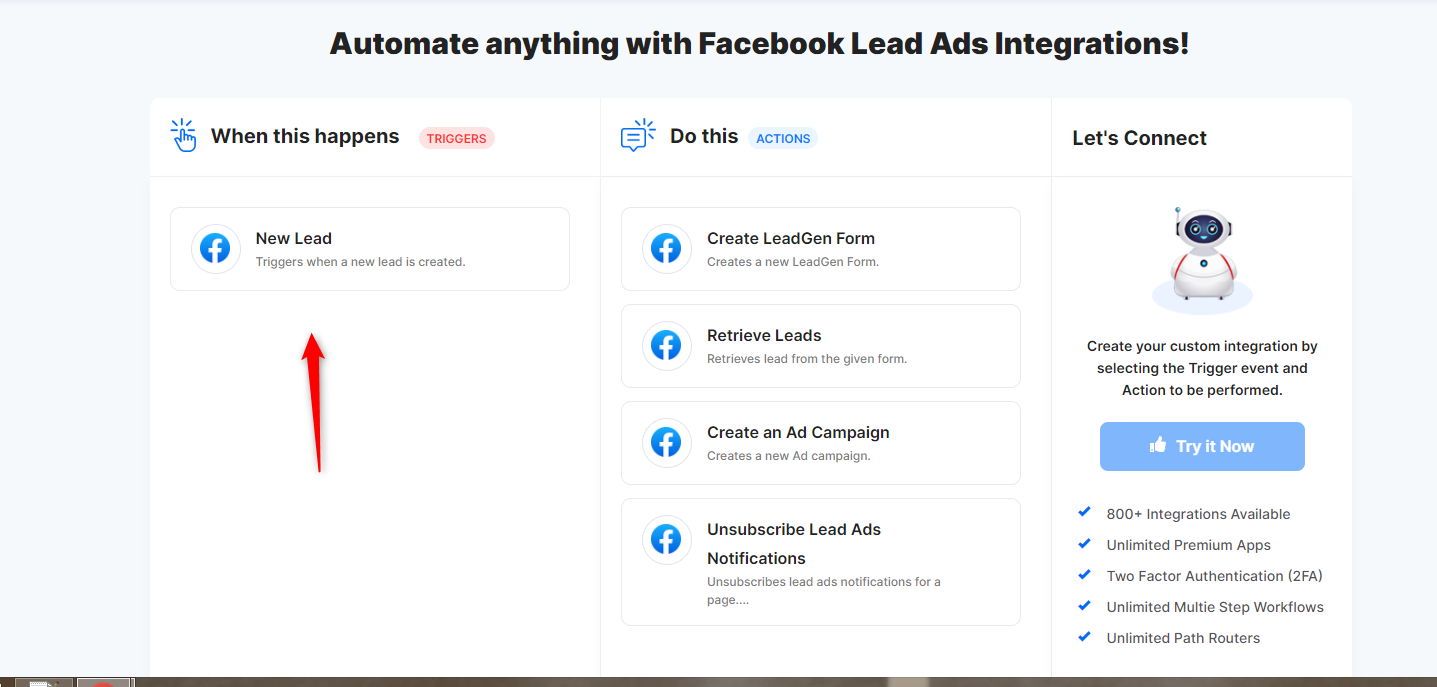Open the notepad app in the taskbar
This screenshot has height=687, width=1437.
tap(44, 682)
